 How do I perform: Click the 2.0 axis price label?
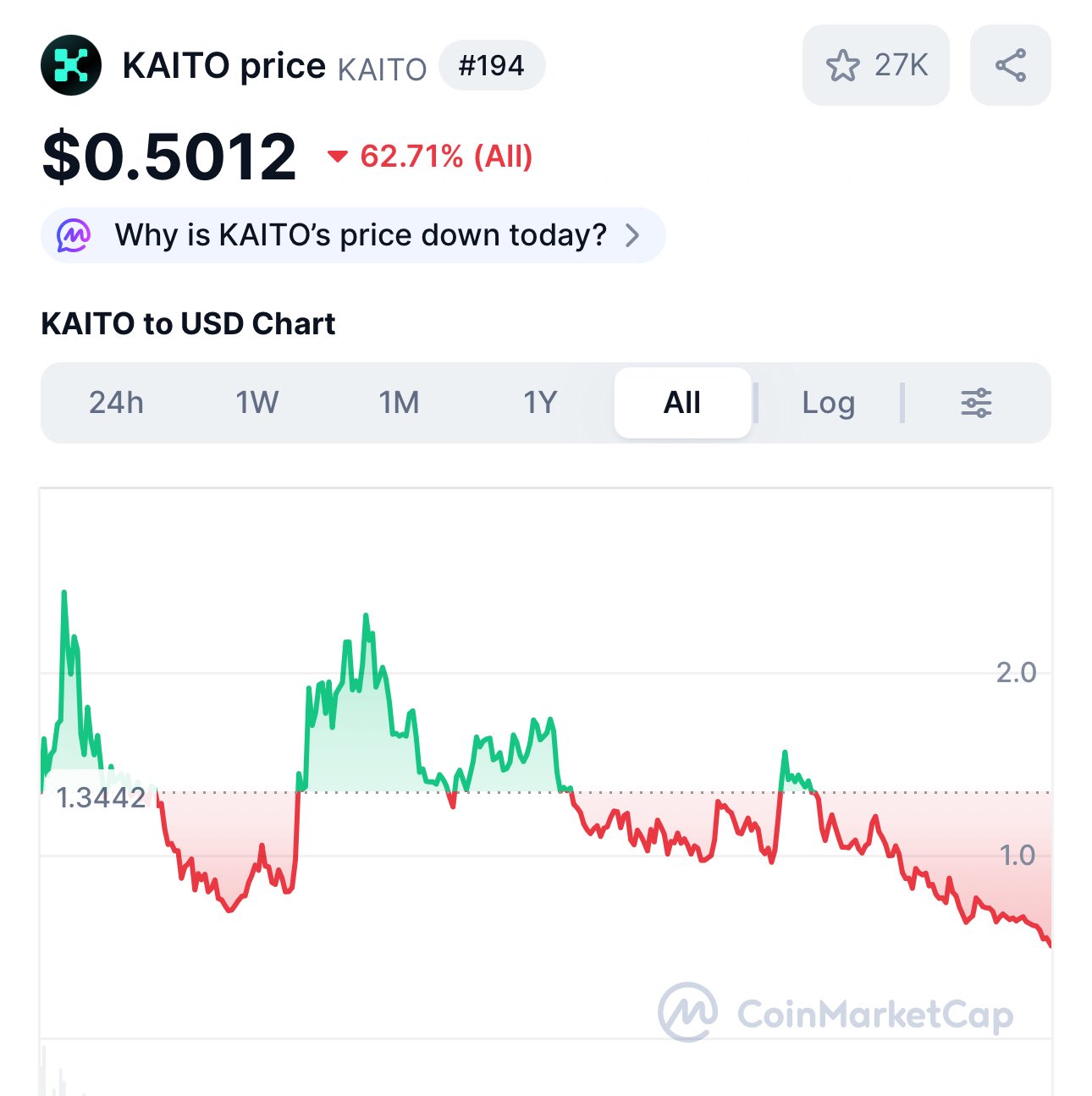pos(1016,673)
